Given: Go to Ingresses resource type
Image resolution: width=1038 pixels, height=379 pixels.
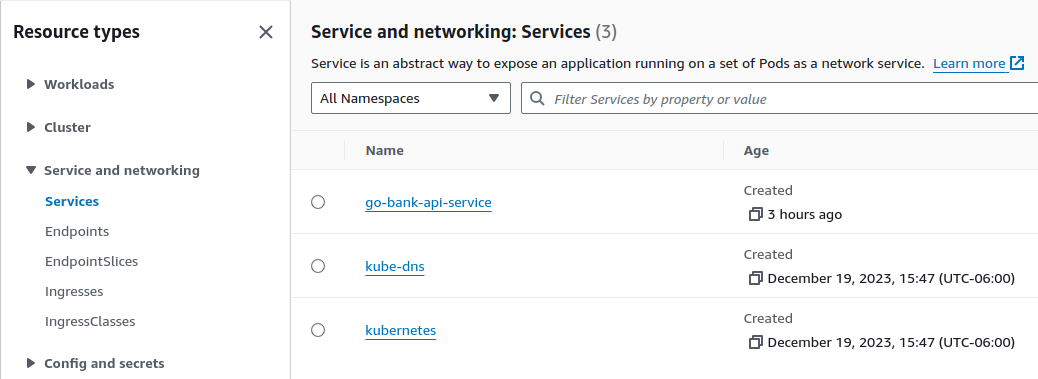Looking at the screenshot, I should [x=74, y=292].
